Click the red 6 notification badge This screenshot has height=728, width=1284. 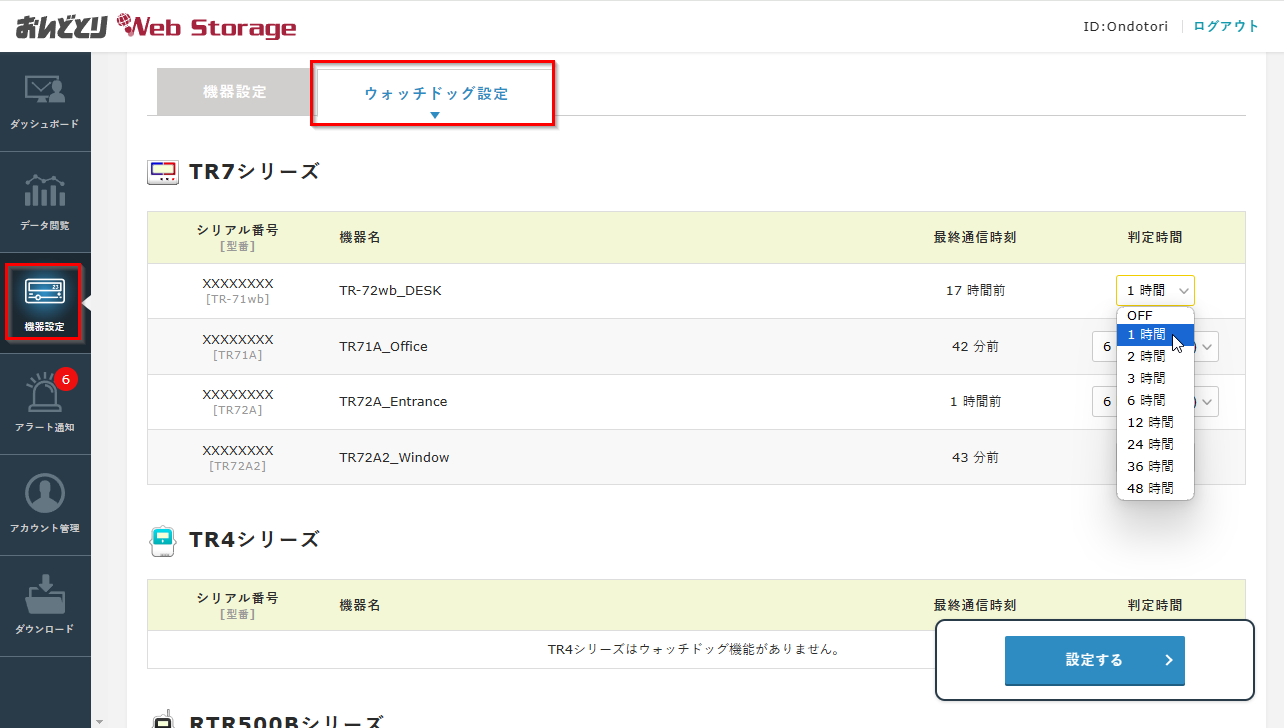(x=65, y=379)
